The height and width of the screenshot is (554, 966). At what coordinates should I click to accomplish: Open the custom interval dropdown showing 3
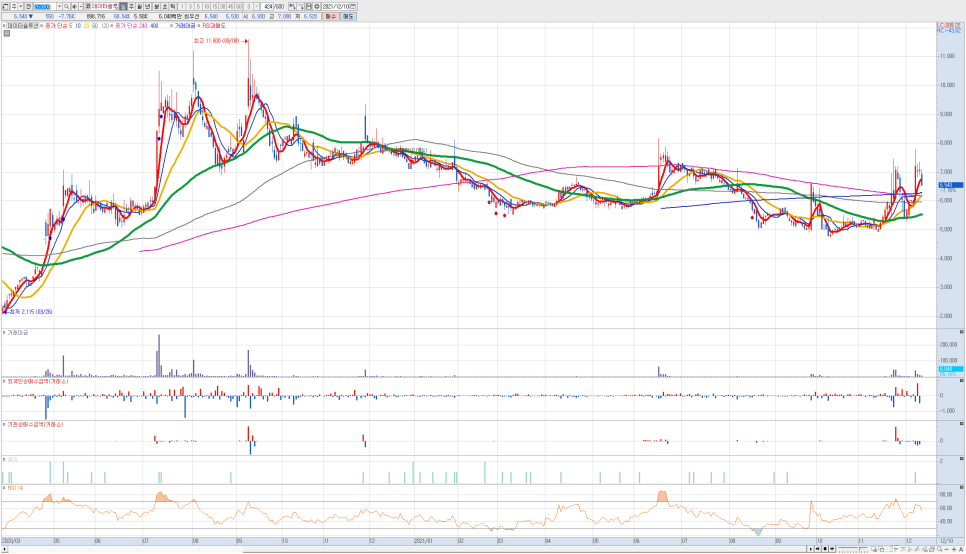click(257, 6)
